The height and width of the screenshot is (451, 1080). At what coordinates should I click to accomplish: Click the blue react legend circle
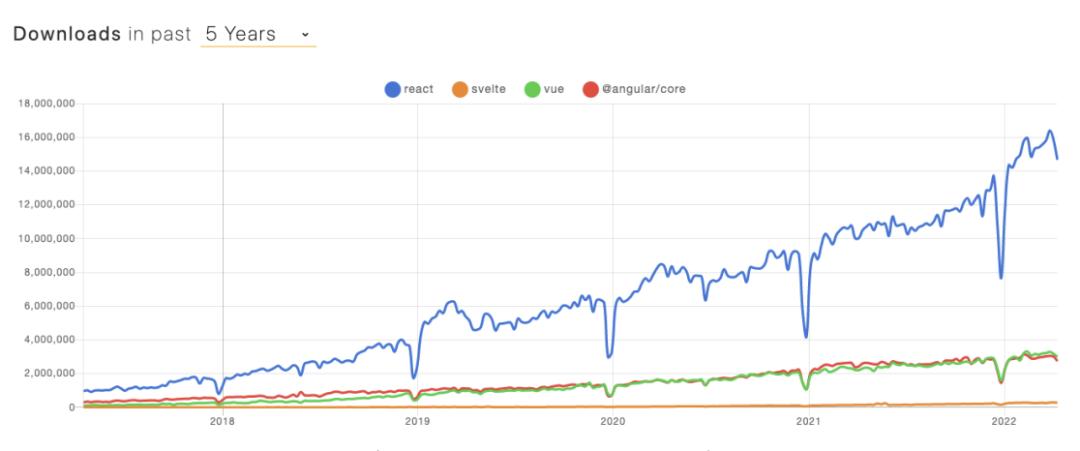393,90
